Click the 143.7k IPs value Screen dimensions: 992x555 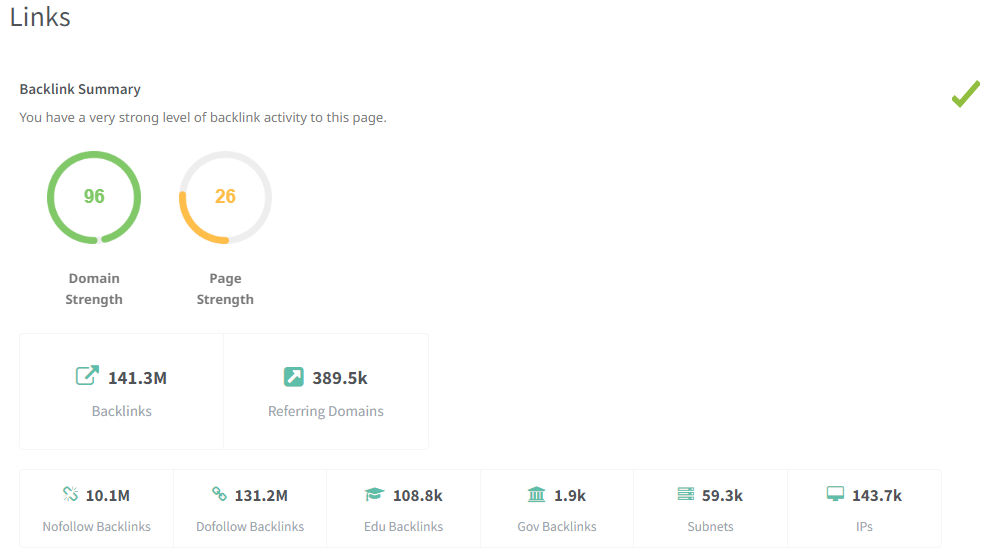point(877,495)
